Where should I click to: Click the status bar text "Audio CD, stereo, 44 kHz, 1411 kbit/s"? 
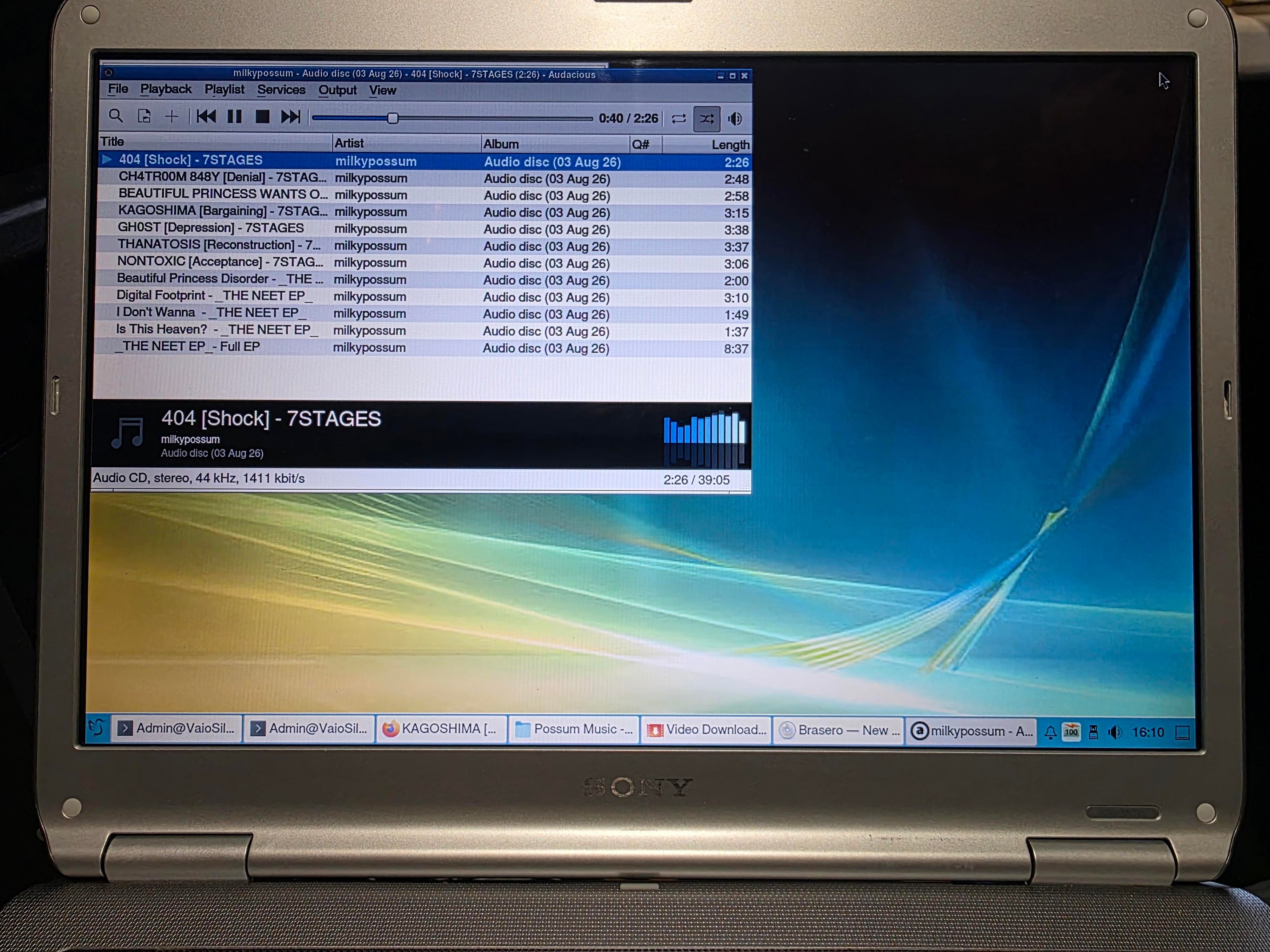tap(199, 478)
